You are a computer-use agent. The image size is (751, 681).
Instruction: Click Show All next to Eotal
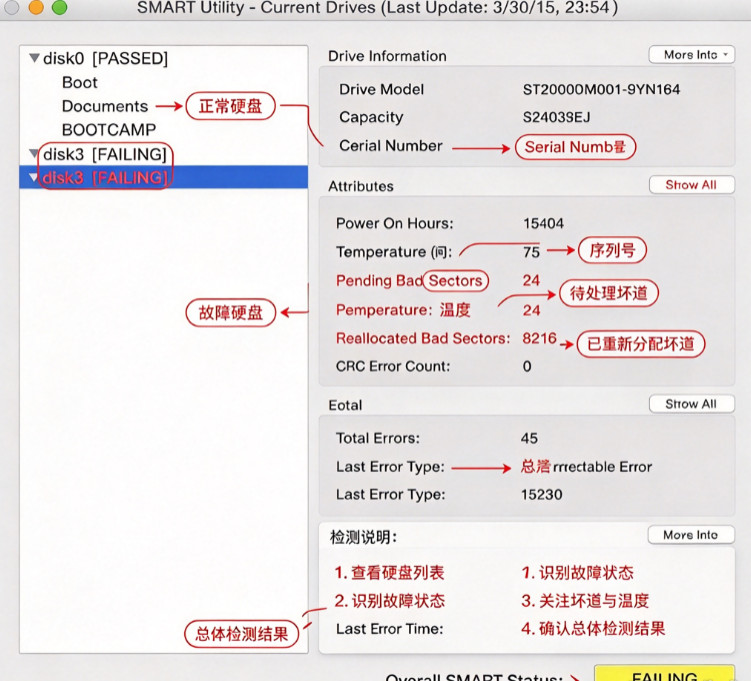691,404
